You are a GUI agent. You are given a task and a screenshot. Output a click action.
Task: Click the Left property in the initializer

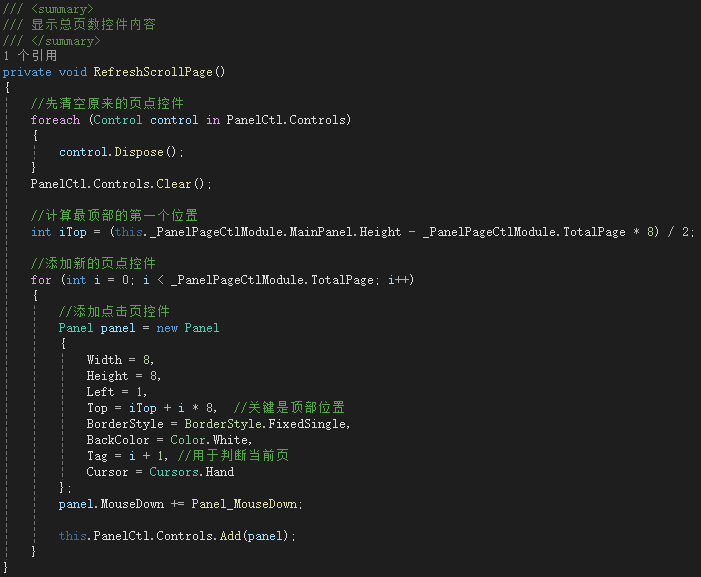pos(100,392)
